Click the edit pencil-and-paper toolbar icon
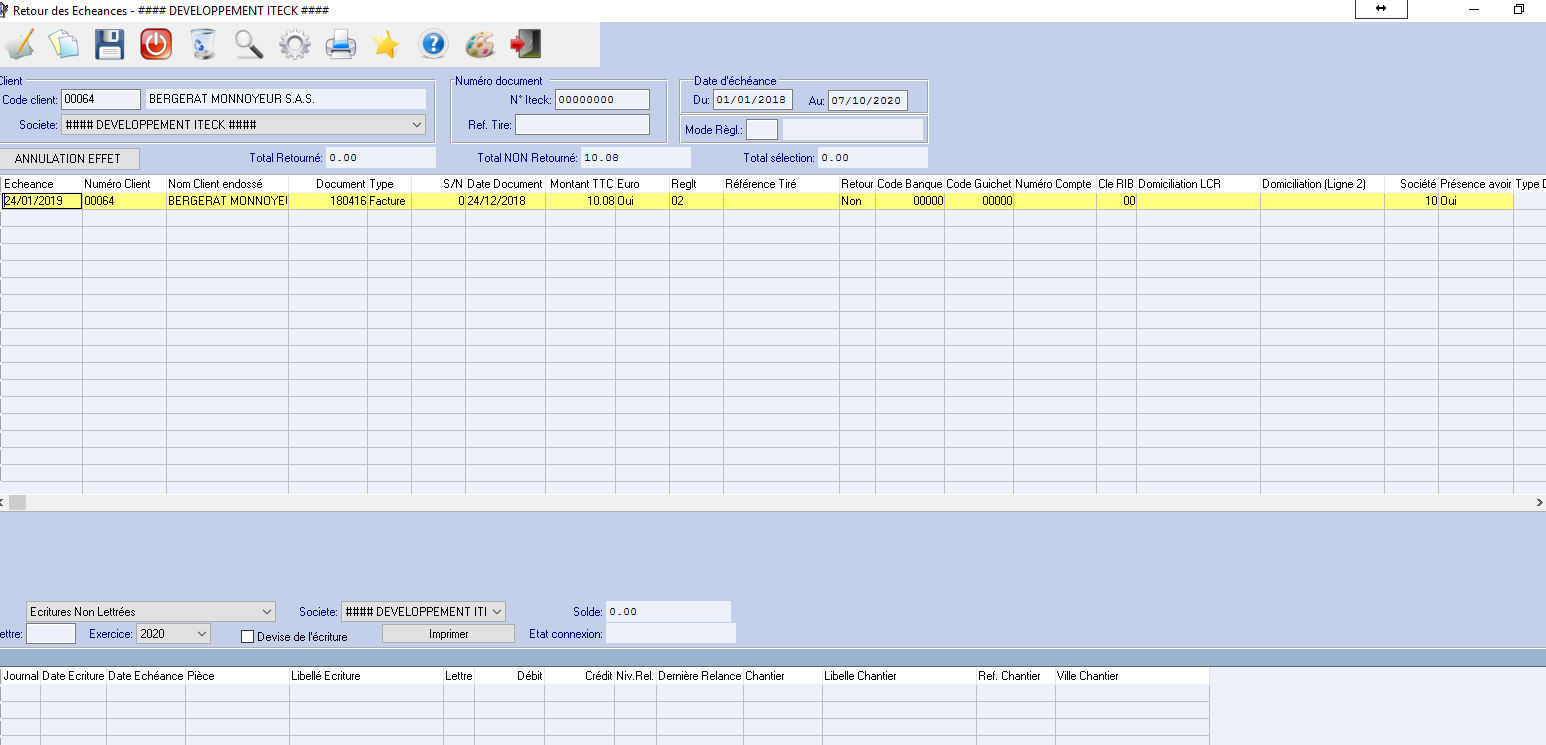1546x745 pixels. 20,44
